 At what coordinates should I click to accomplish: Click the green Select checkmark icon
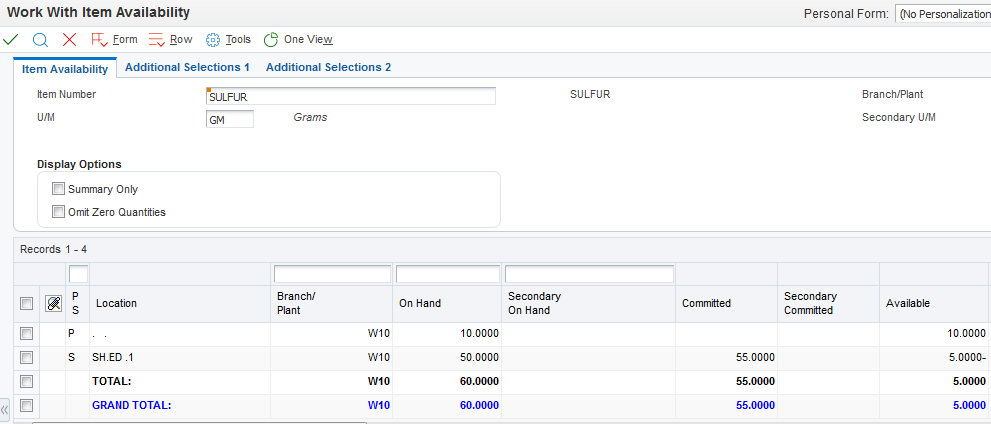pyautogui.click(x=11, y=39)
